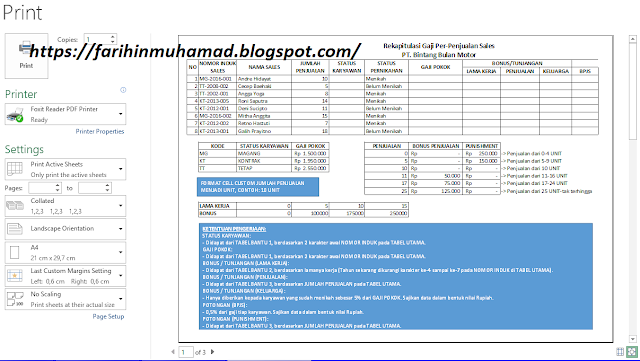Toggle Zoom to Page icon

(632, 352)
